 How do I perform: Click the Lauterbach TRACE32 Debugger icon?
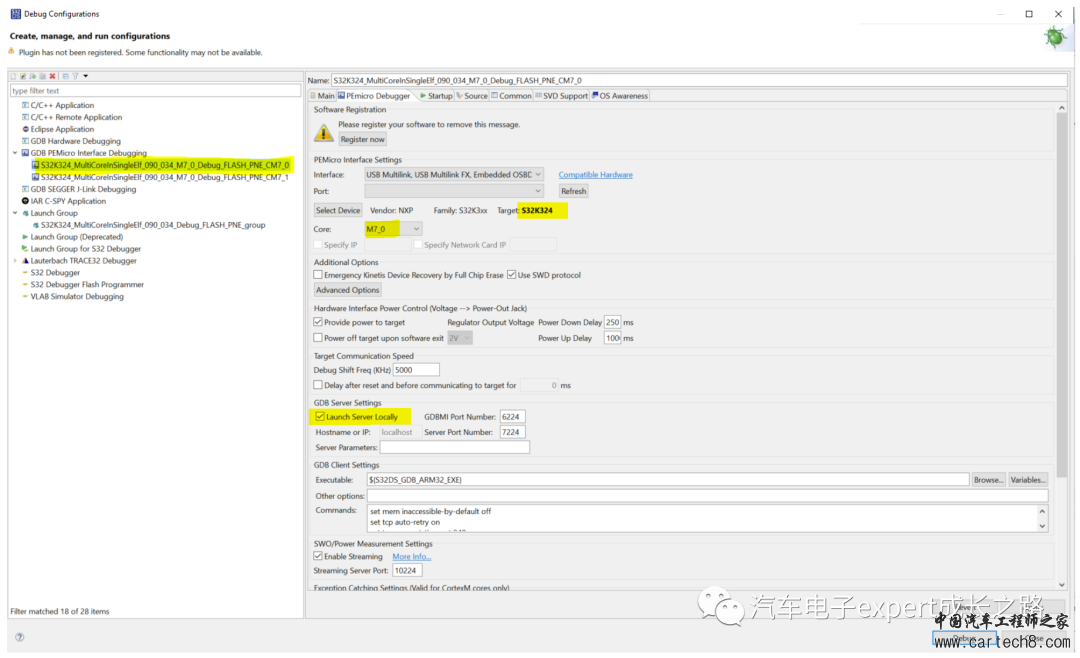click(25, 260)
